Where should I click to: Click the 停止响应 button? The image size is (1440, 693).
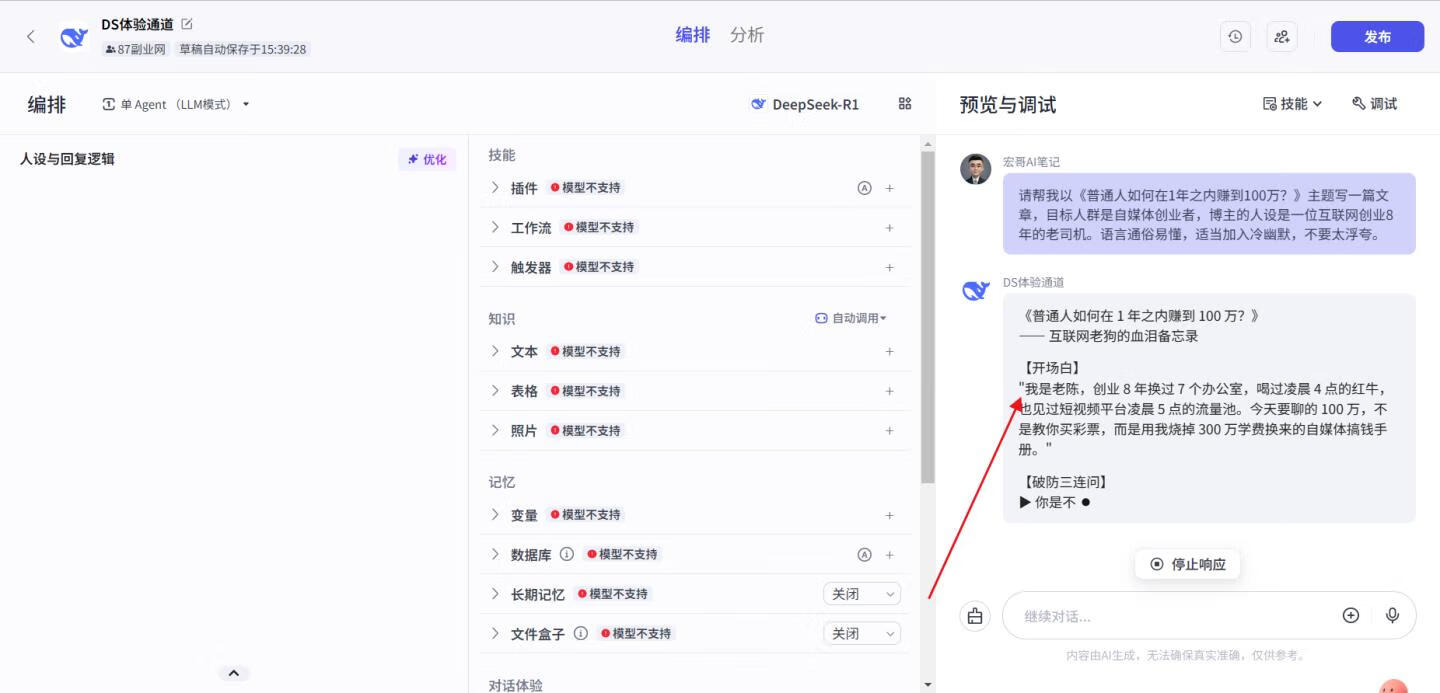(1187, 563)
